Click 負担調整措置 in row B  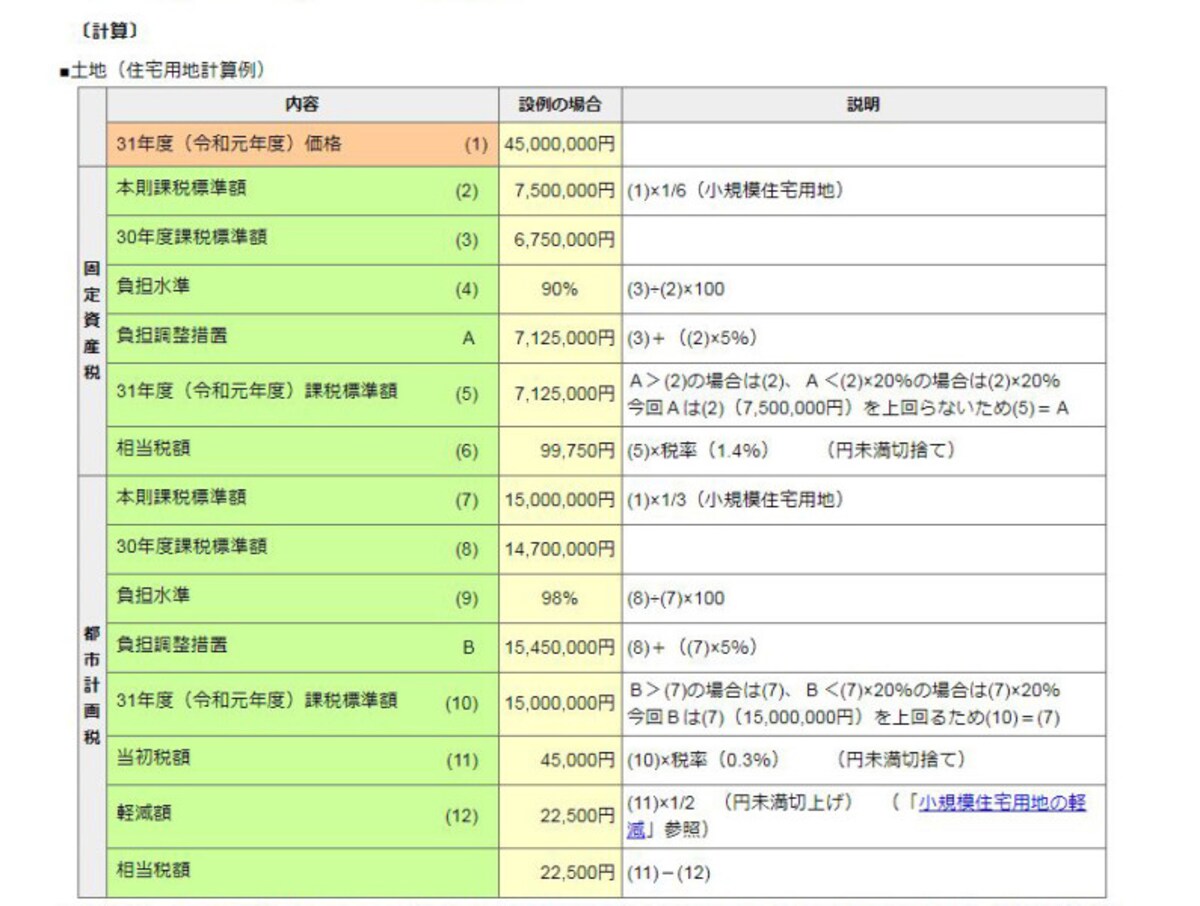click(x=171, y=645)
